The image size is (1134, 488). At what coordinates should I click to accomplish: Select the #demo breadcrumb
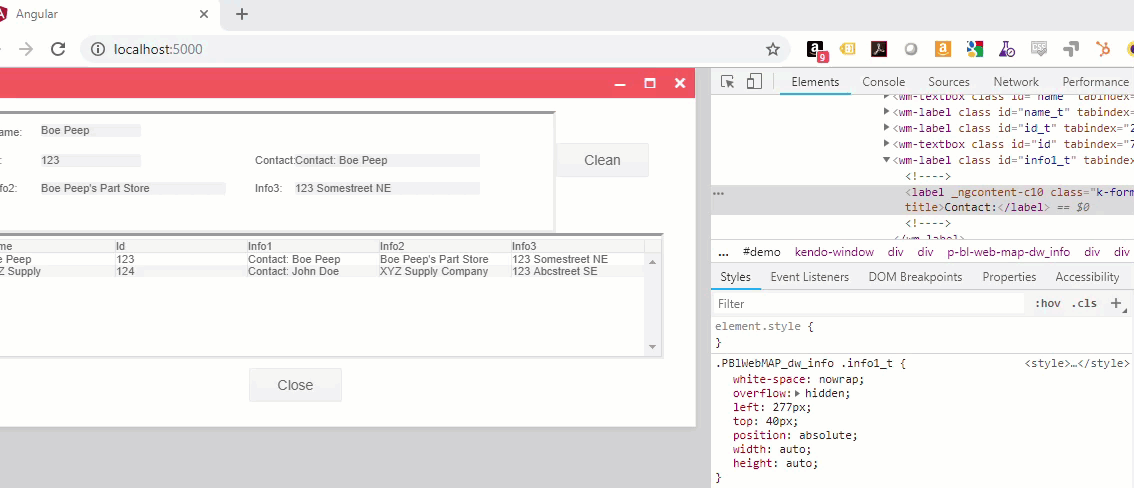(762, 252)
